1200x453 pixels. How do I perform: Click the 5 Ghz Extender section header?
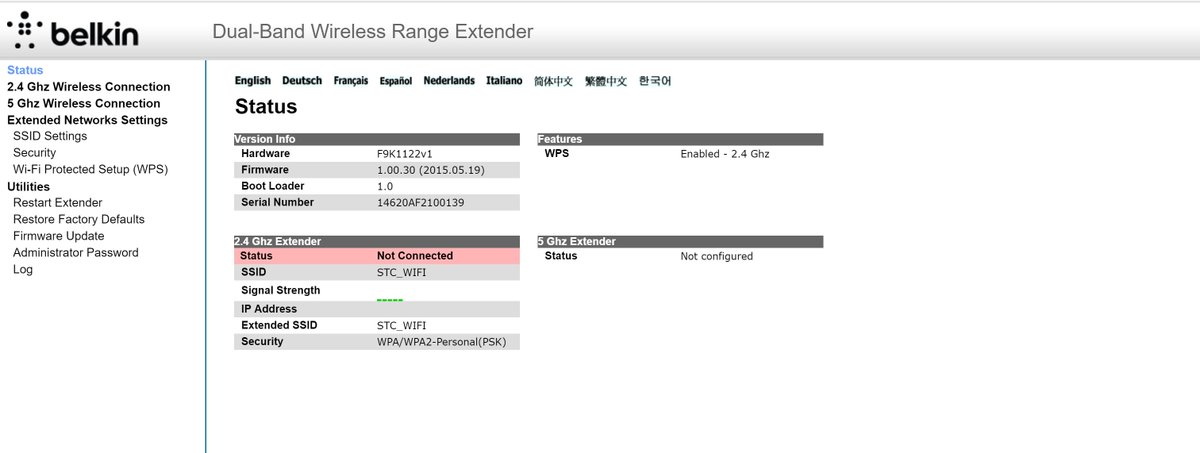click(x=680, y=241)
